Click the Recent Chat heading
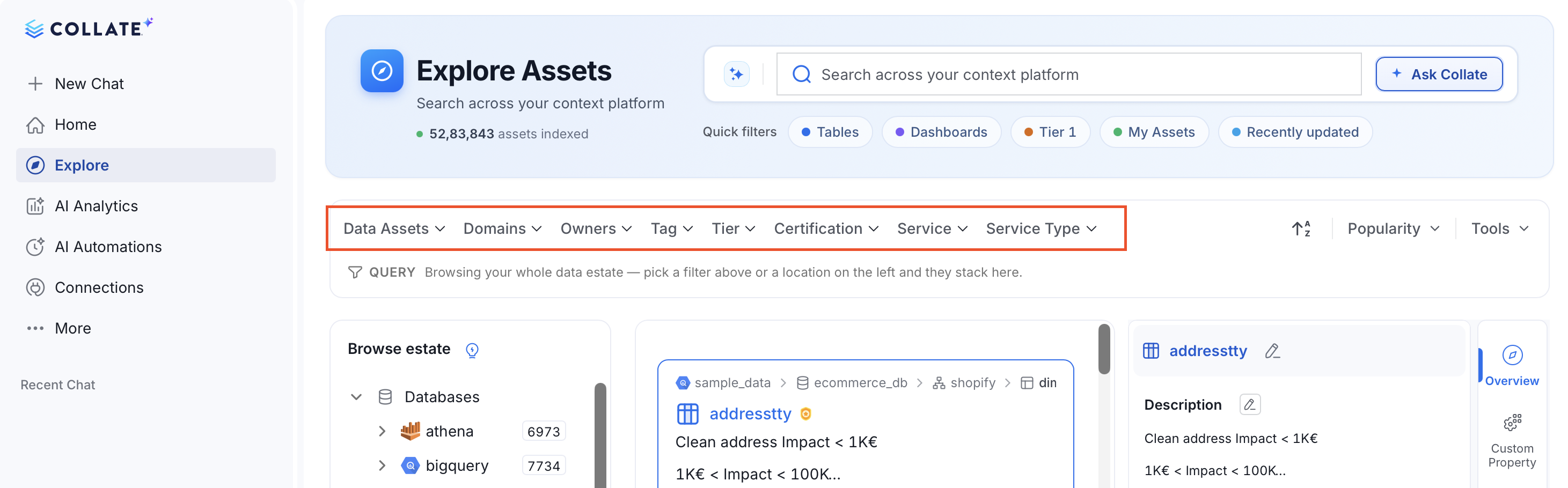Screen dimensions: 1568x488 click(x=58, y=385)
